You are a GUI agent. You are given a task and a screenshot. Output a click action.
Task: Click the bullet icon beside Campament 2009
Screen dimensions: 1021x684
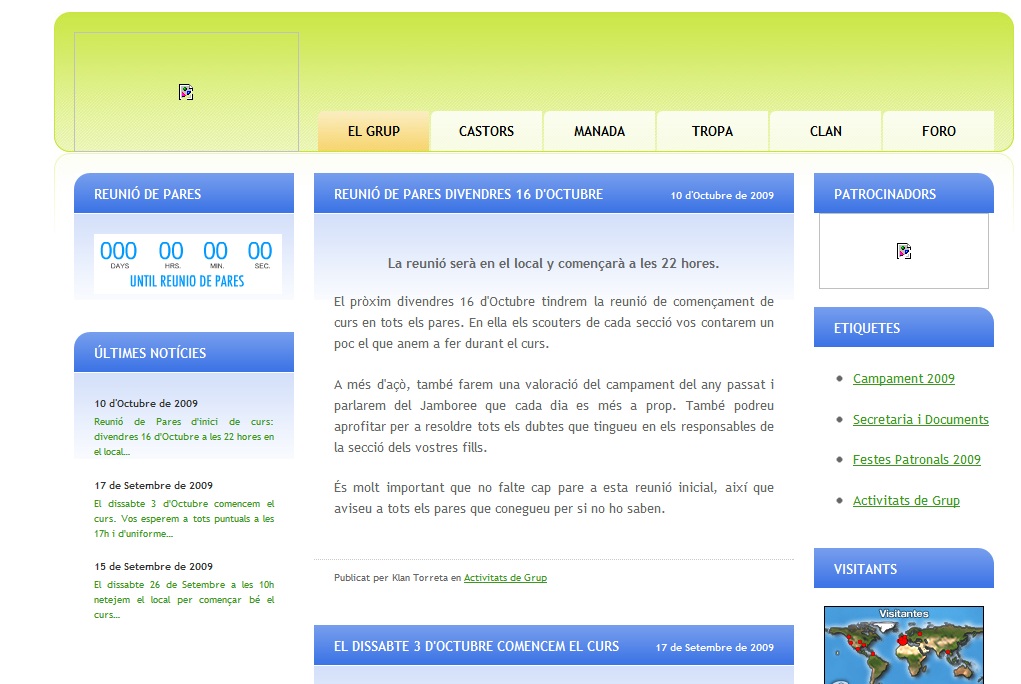840,378
